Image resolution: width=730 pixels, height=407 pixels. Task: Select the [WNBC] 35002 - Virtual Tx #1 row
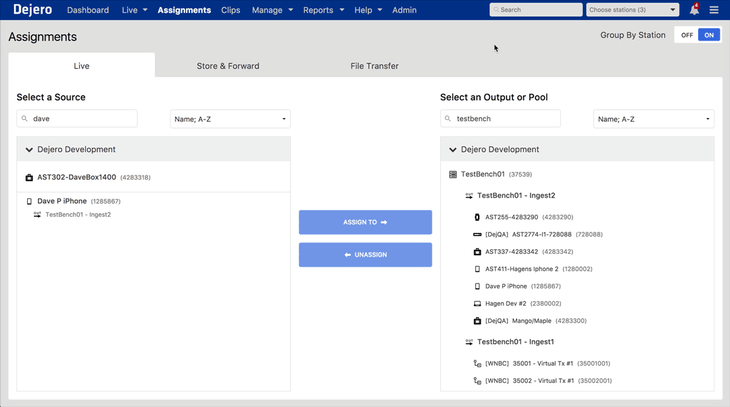coord(548,380)
